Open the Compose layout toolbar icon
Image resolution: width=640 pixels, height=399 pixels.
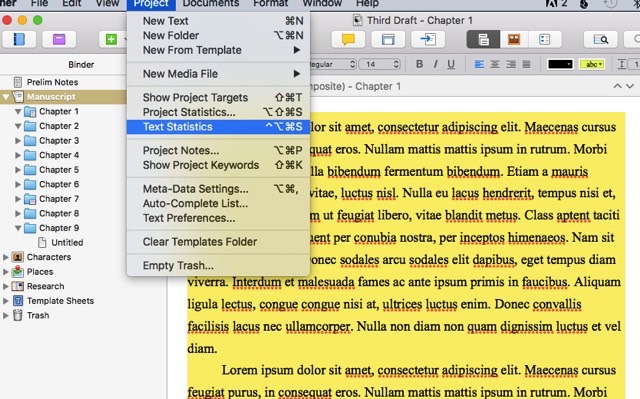click(x=388, y=39)
